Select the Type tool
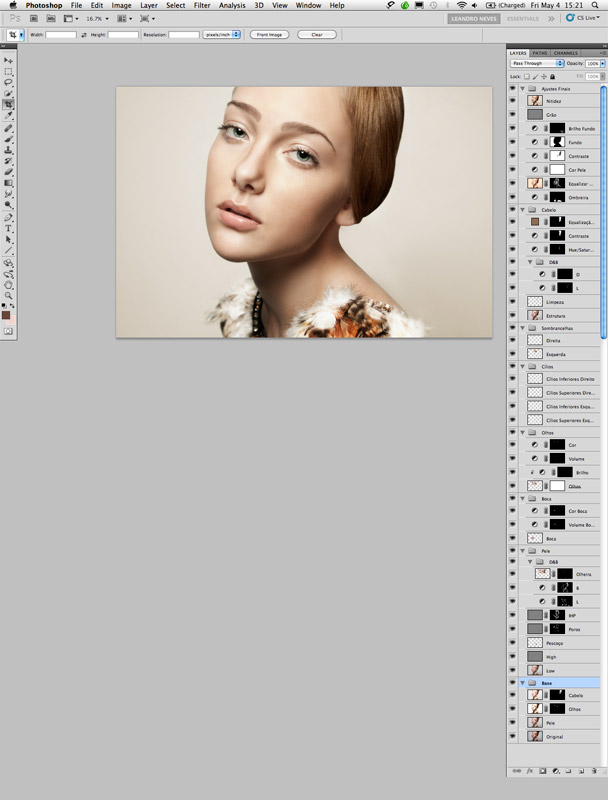The height and width of the screenshot is (800, 608). tap(8, 229)
